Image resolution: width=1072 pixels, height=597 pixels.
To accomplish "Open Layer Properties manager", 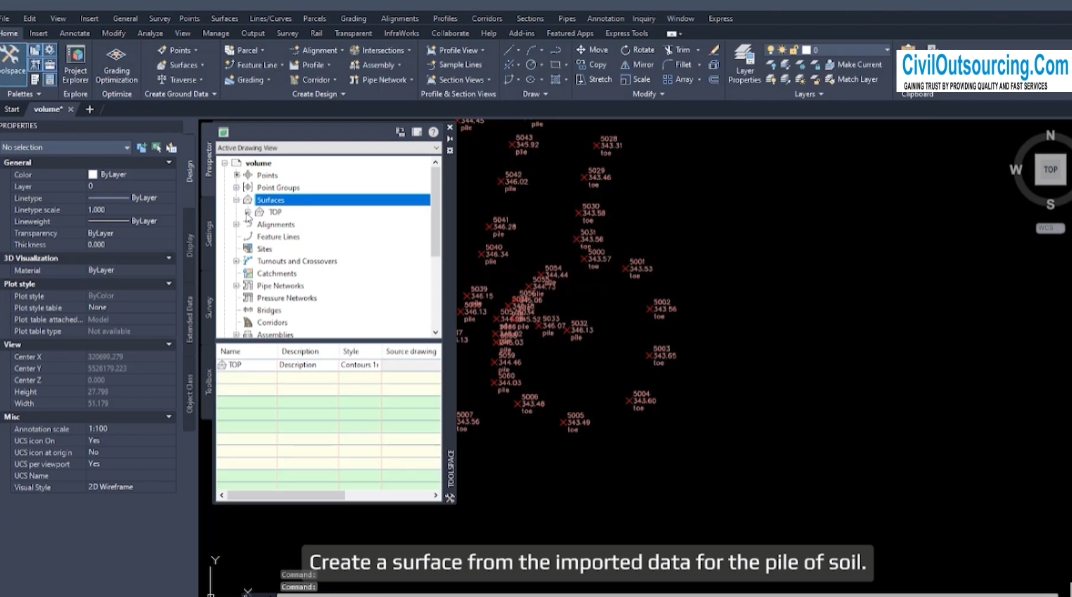I will (744, 65).
